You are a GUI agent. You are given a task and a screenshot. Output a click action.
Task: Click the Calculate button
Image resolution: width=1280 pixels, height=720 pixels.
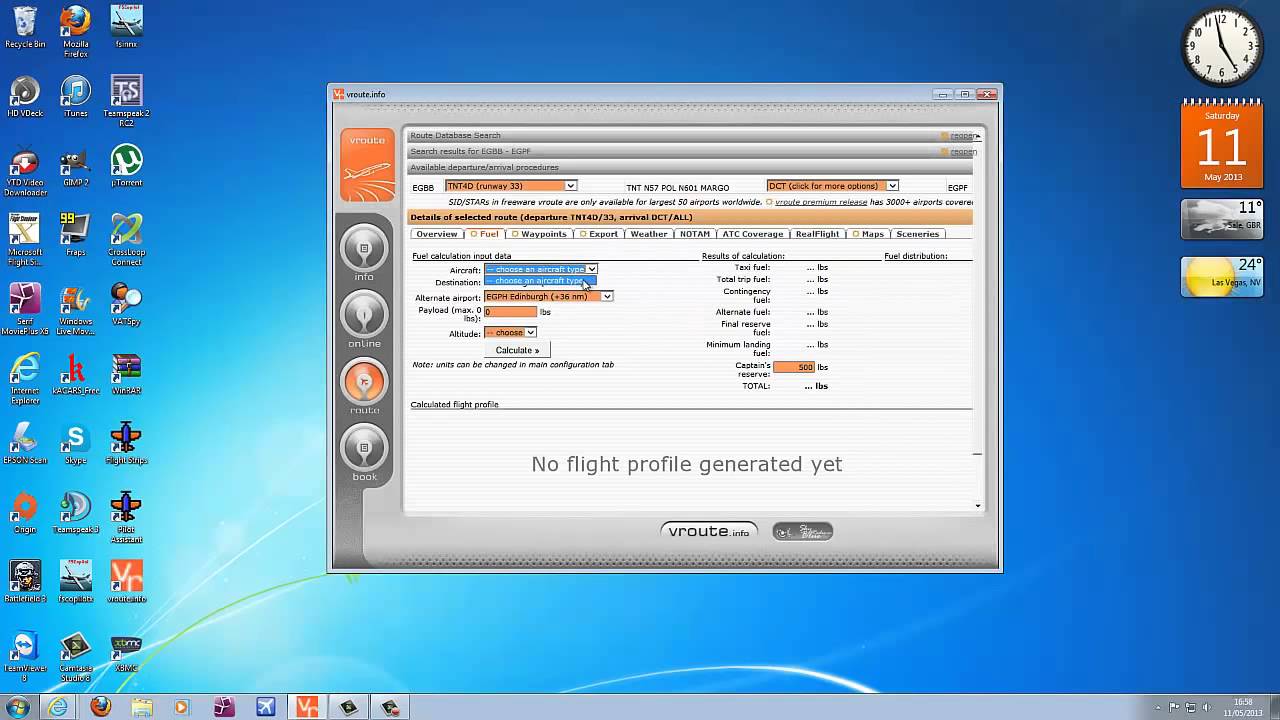pyautogui.click(x=517, y=350)
